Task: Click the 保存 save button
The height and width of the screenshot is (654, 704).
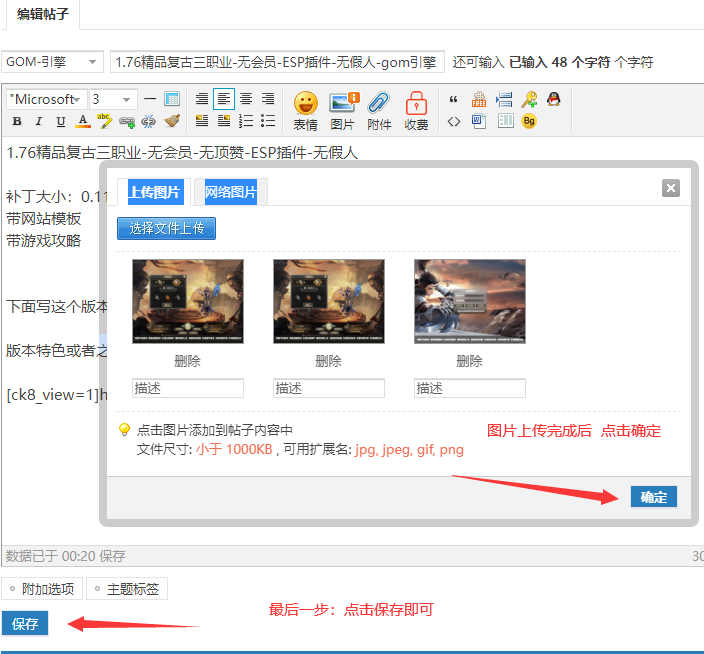Action: (x=25, y=624)
